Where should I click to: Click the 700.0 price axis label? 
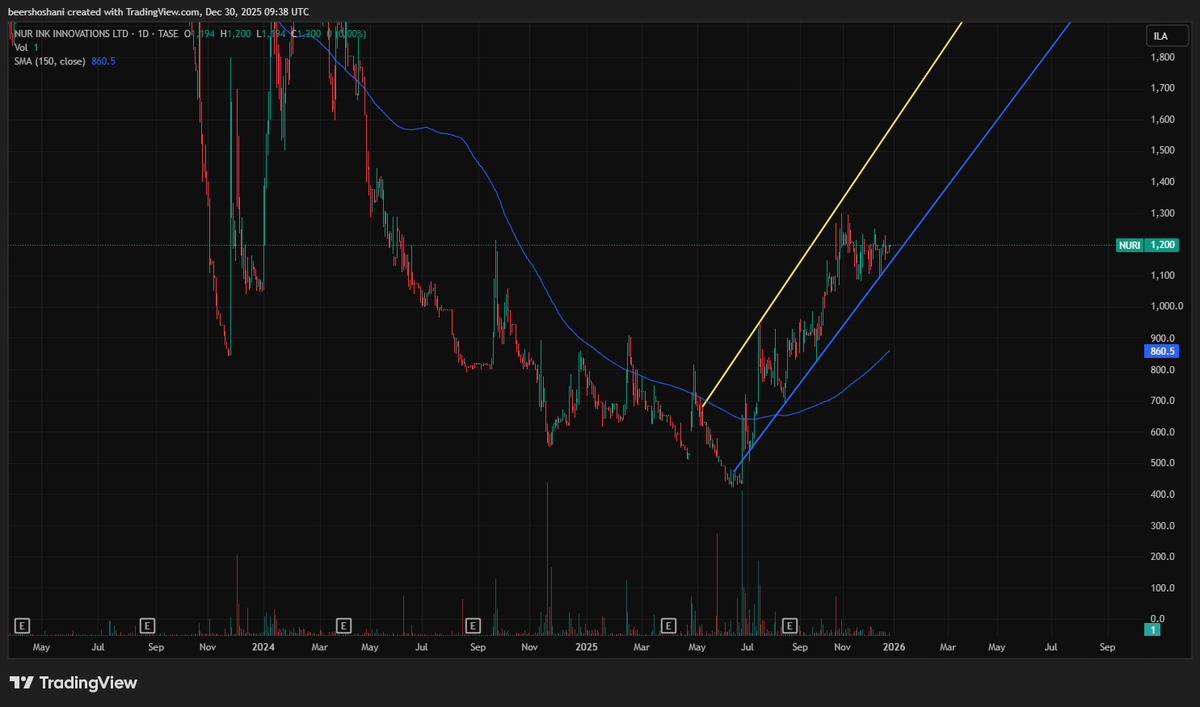point(1162,401)
